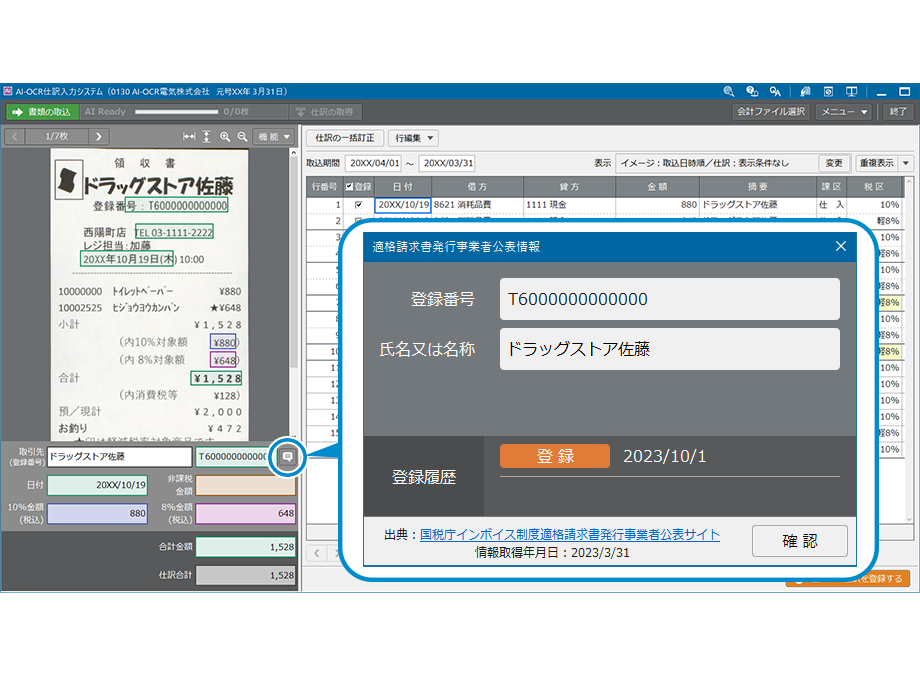
Task: Click the manual document icon in title bar
Action: tap(805, 92)
